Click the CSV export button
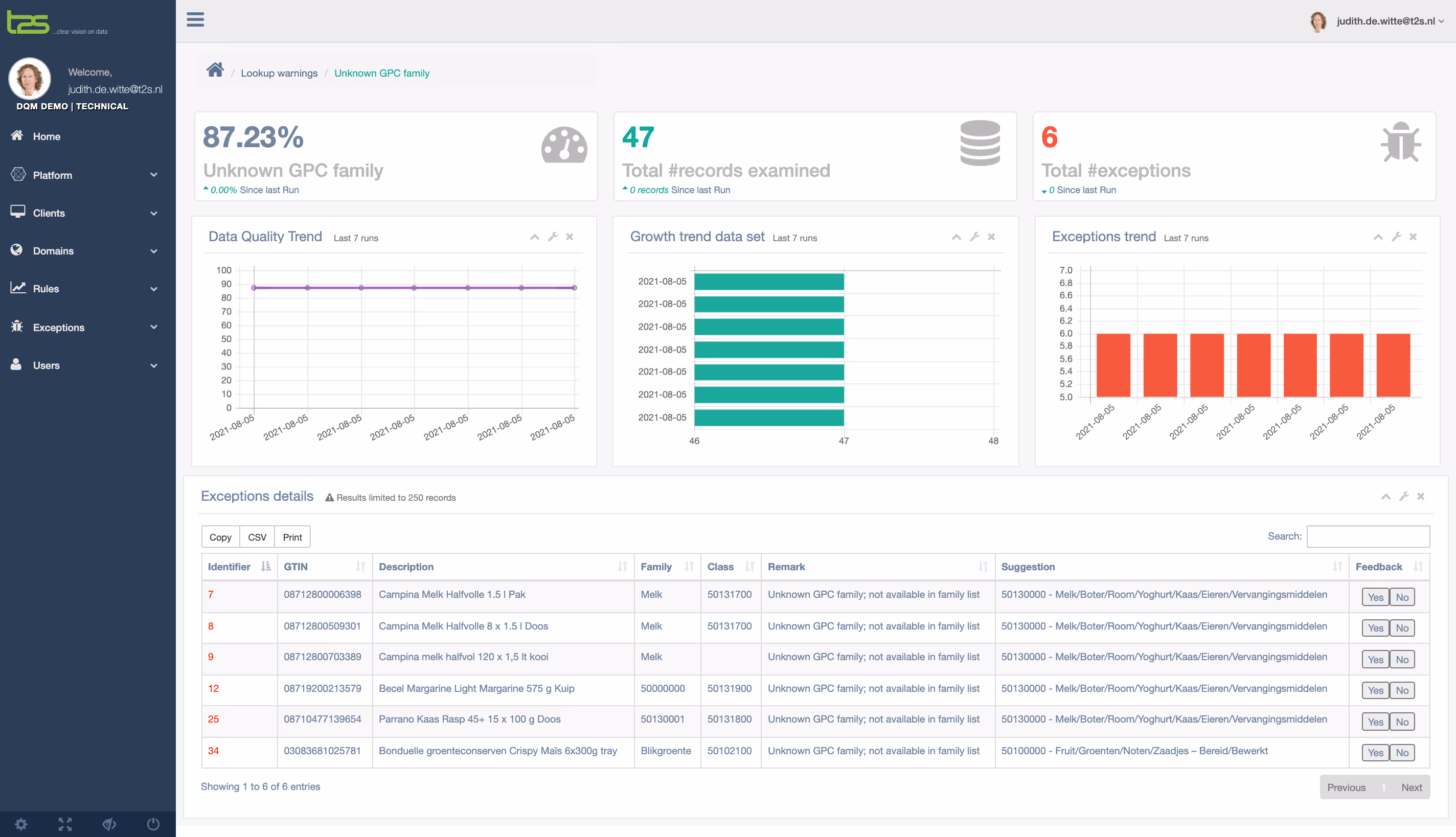 [x=257, y=537]
